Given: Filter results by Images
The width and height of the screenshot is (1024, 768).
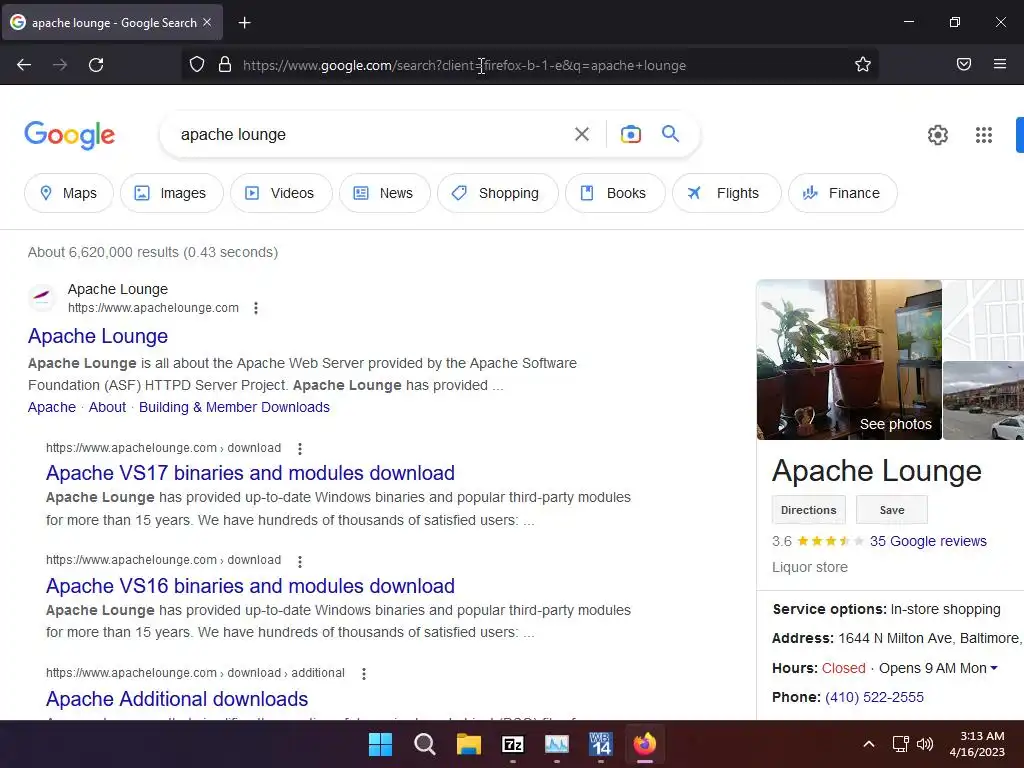Looking at the screenshot, I should (x=171, y=193).
